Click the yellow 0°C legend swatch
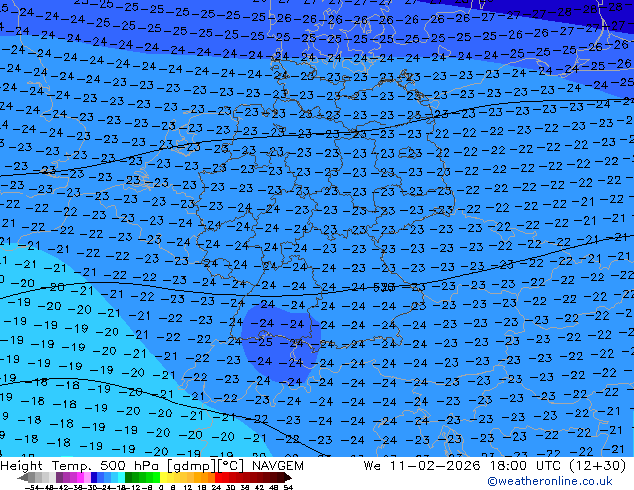This screenshot has height=490, width=634. 163,477
